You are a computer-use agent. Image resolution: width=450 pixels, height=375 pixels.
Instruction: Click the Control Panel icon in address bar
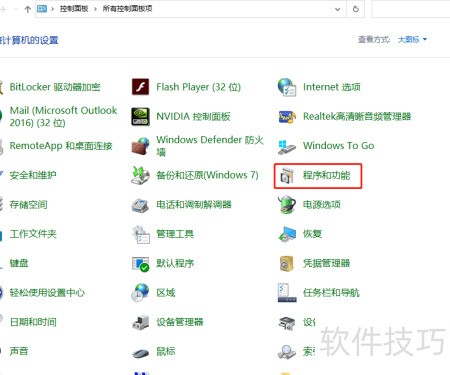coord(42,9)
